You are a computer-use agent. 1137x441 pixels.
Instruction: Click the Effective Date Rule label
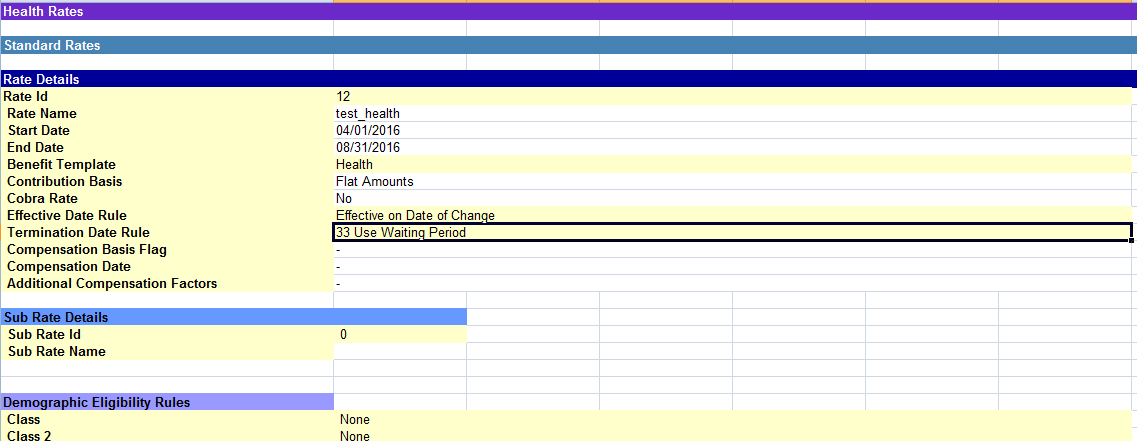pos(167,215)
